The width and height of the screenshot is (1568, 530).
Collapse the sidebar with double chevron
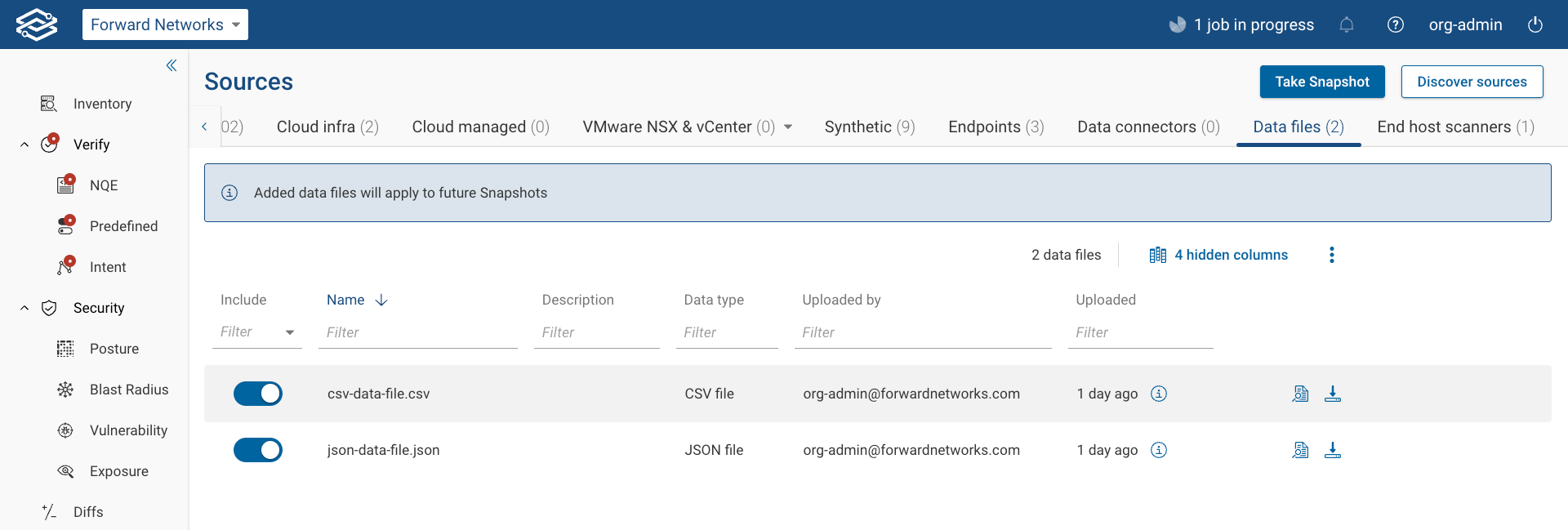coord(171,65)
